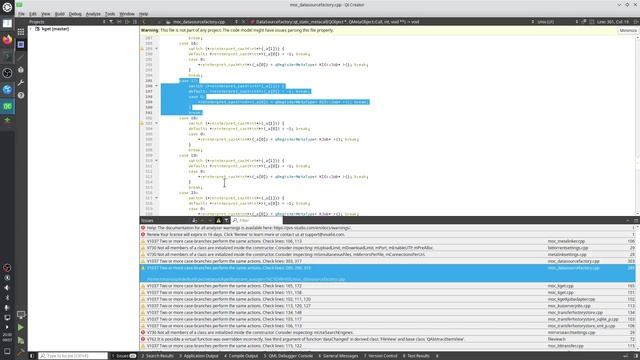Click the volume icon in system tray
The width and height of the screenshot is (640, 360).
point(7,288)
